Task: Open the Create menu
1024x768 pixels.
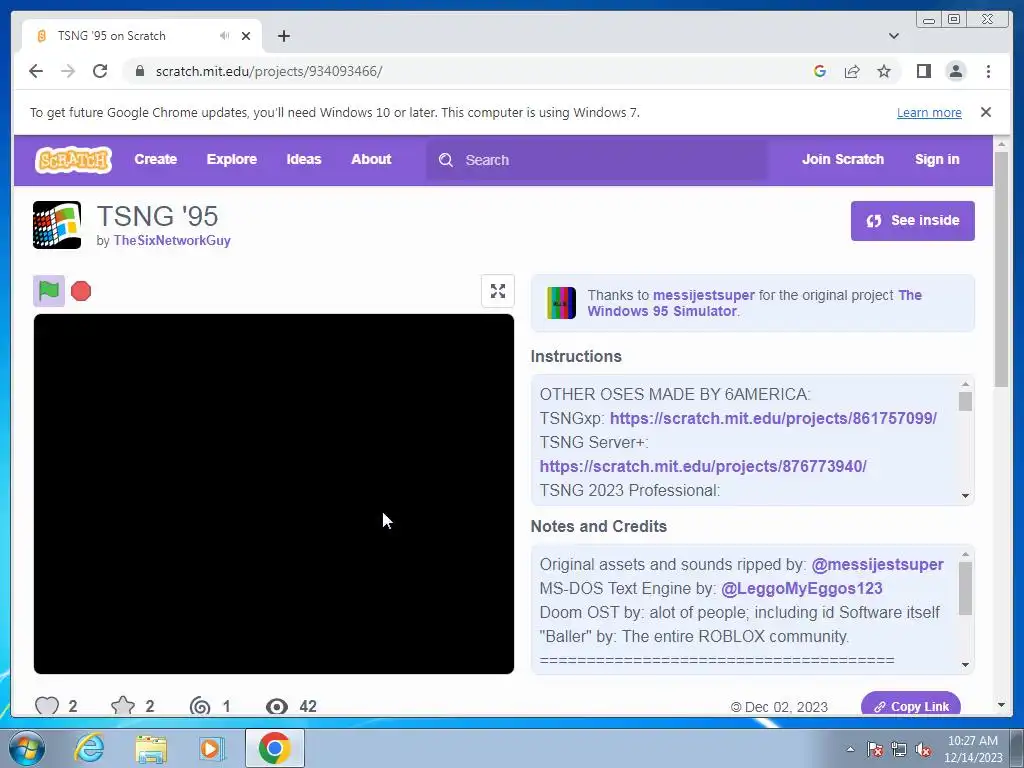Action: 155,159
